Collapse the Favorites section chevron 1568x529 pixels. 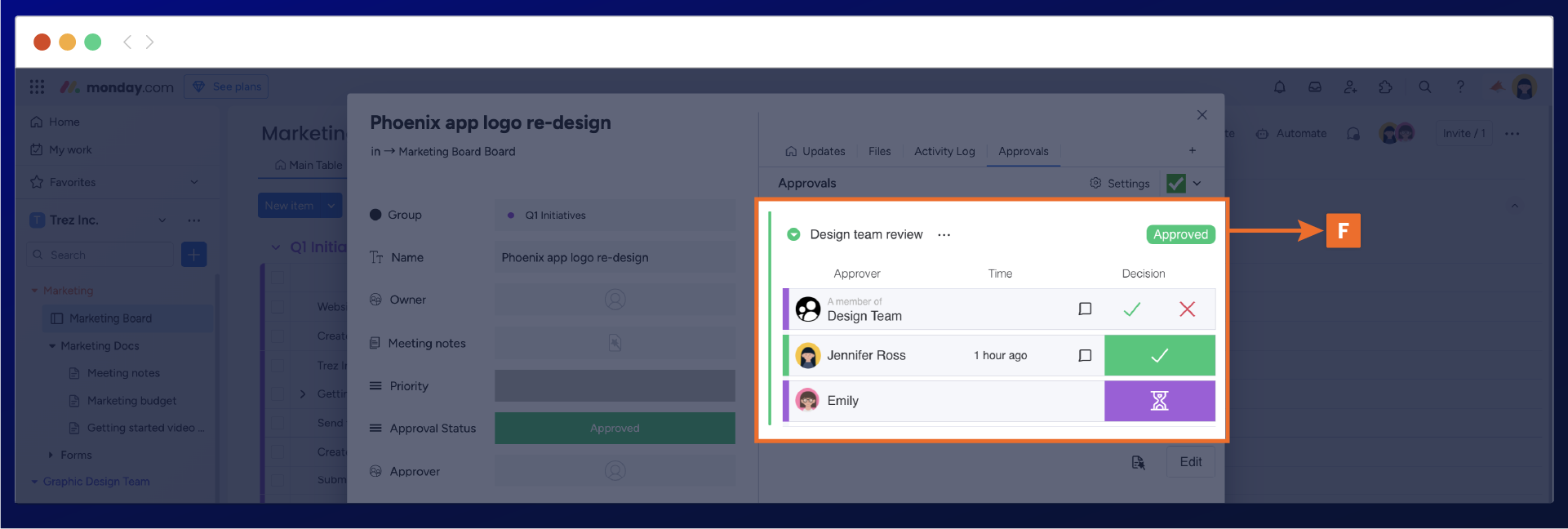[194, 182]
